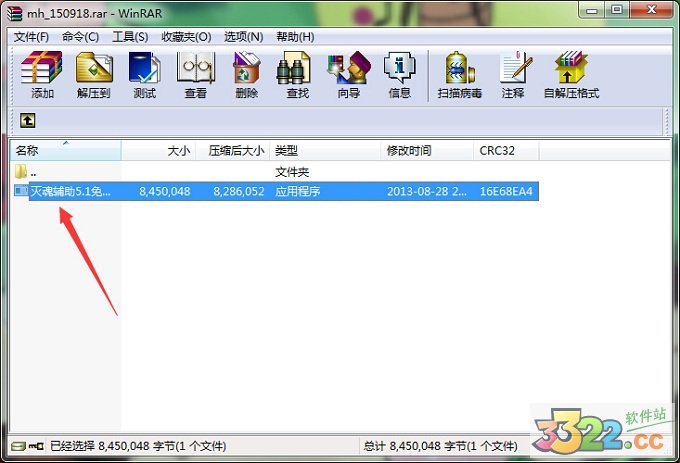Click the 灭魂辅助5.1 application file icon
The height and width of the screenshot is (463, 680).
[x=21, y=190]
